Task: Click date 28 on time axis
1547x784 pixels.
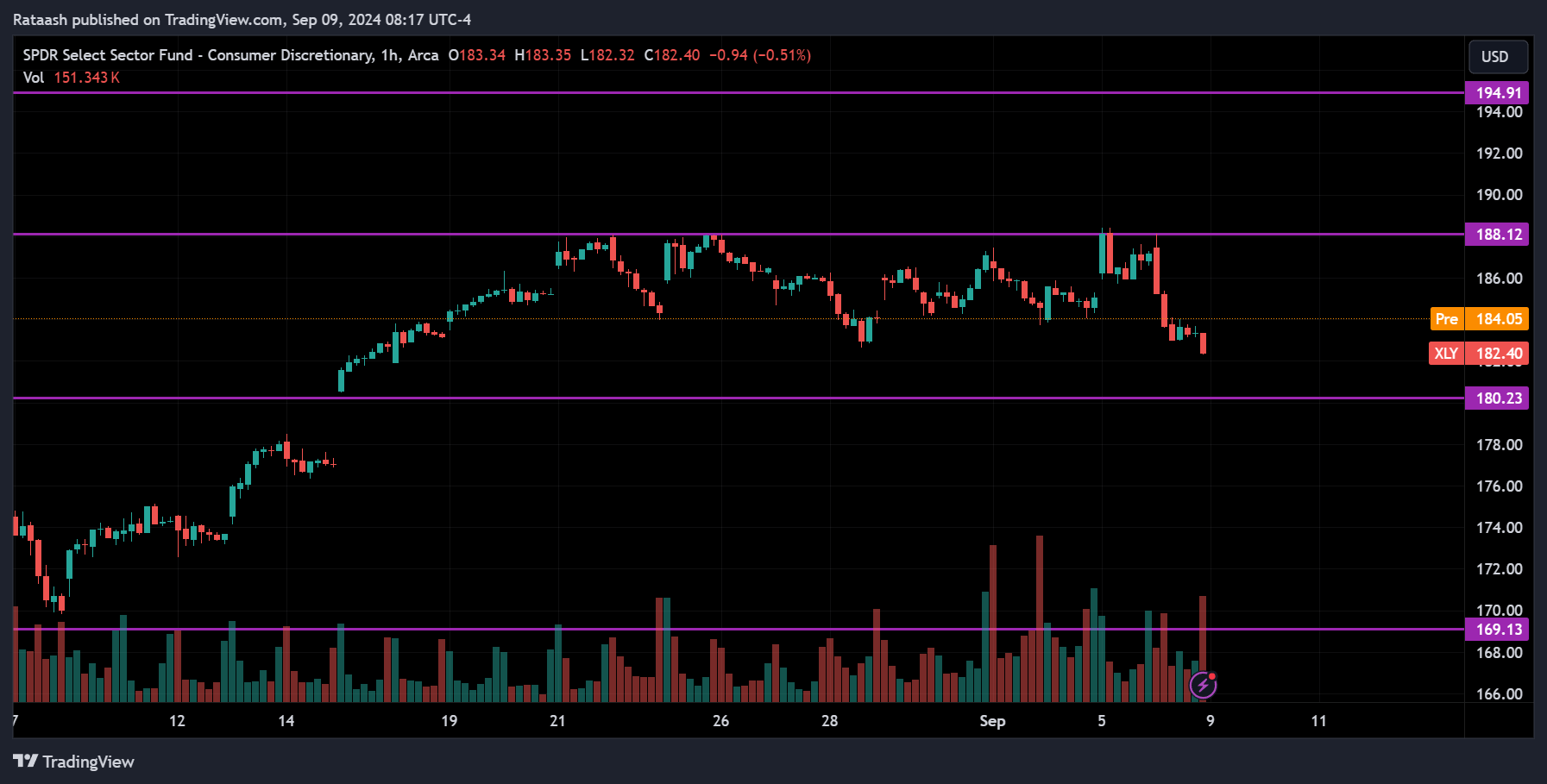Action: 830,721
